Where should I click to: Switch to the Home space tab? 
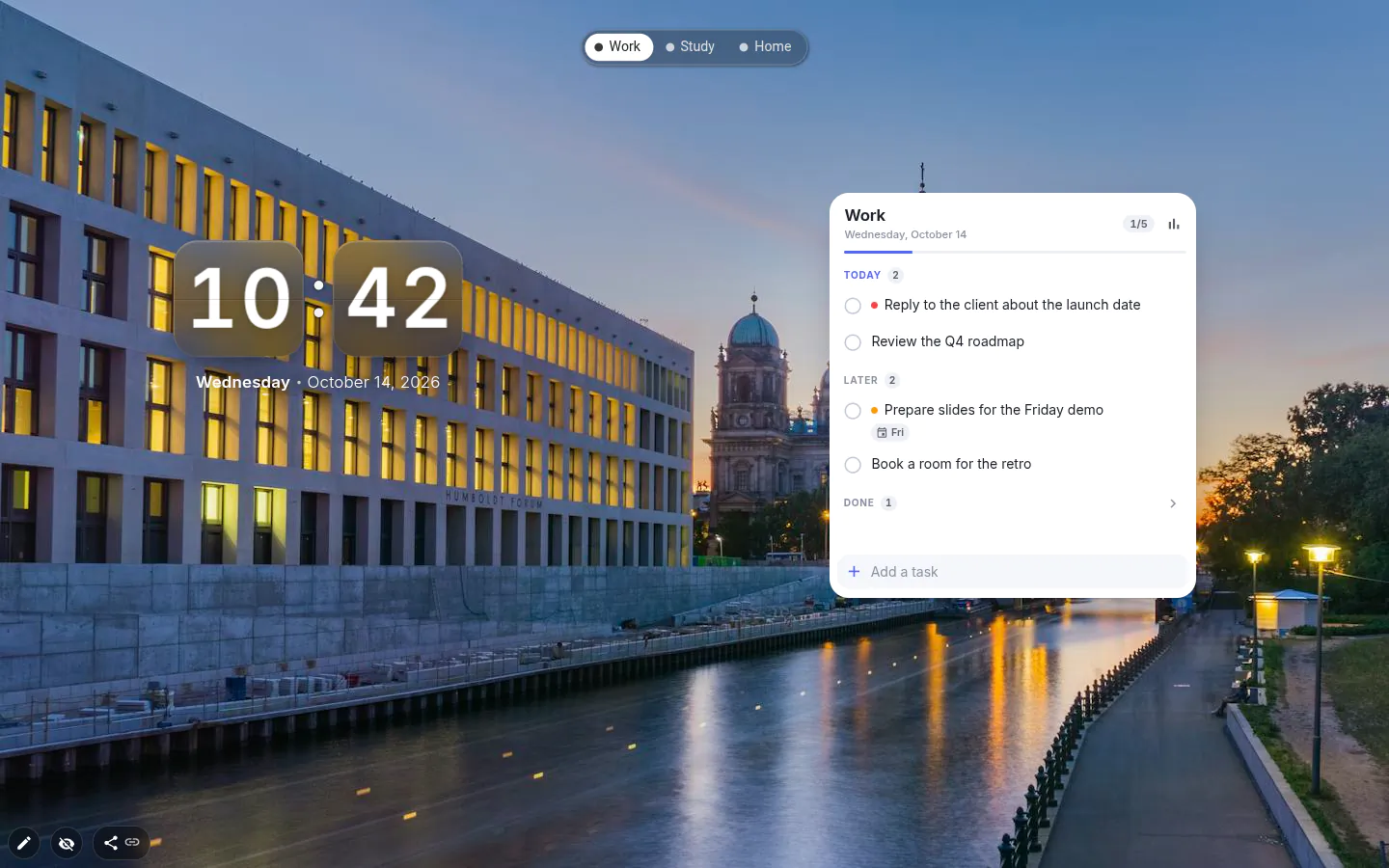pos(766,46)
